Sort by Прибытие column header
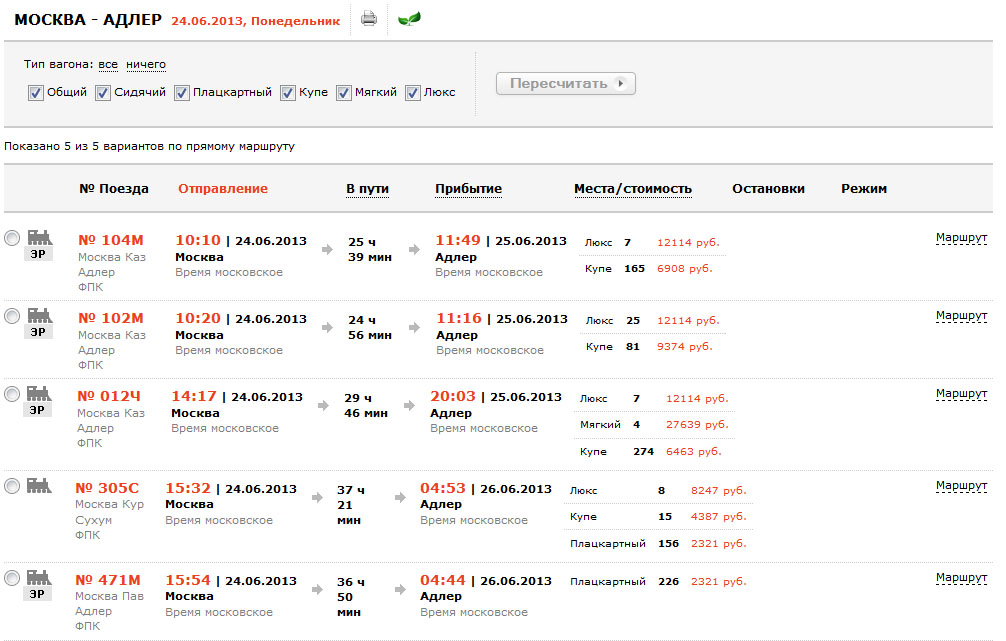1006x641 pixels. [468, 189]
